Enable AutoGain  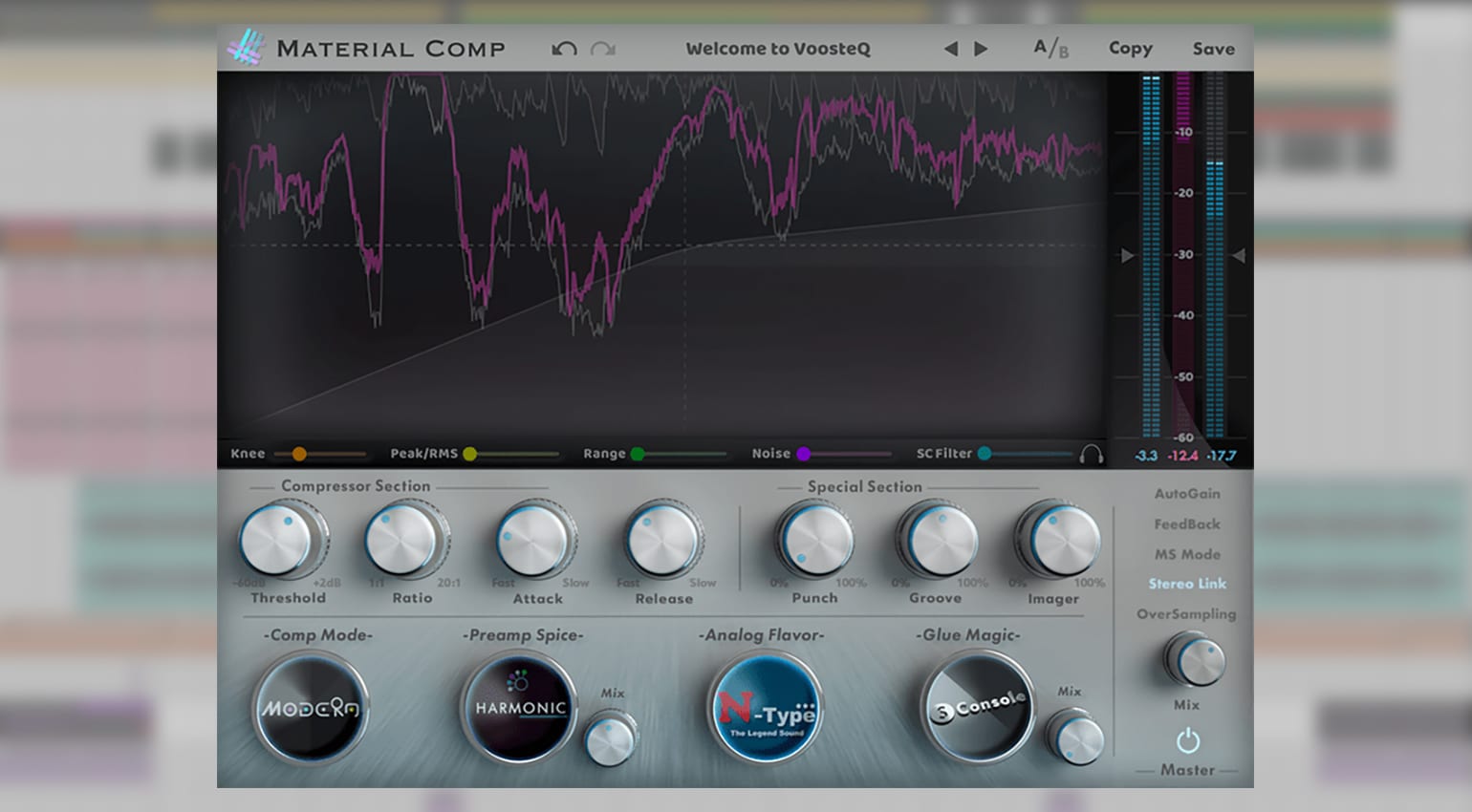click(1187, 494)
